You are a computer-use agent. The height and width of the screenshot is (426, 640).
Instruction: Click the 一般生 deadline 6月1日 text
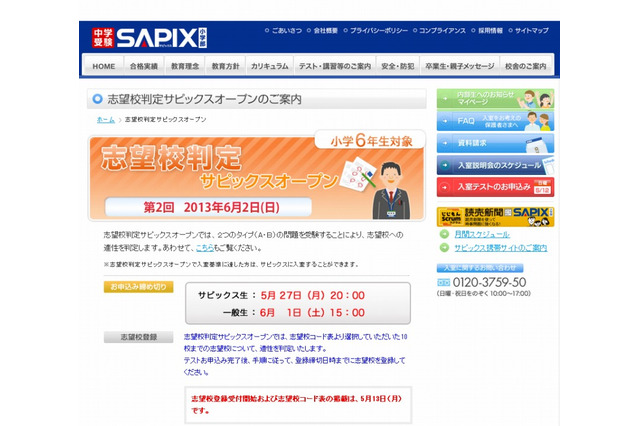coord(293,313)
